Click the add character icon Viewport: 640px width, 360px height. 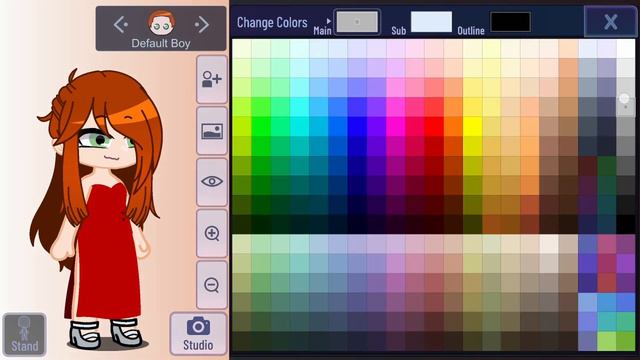coord(212,79)
